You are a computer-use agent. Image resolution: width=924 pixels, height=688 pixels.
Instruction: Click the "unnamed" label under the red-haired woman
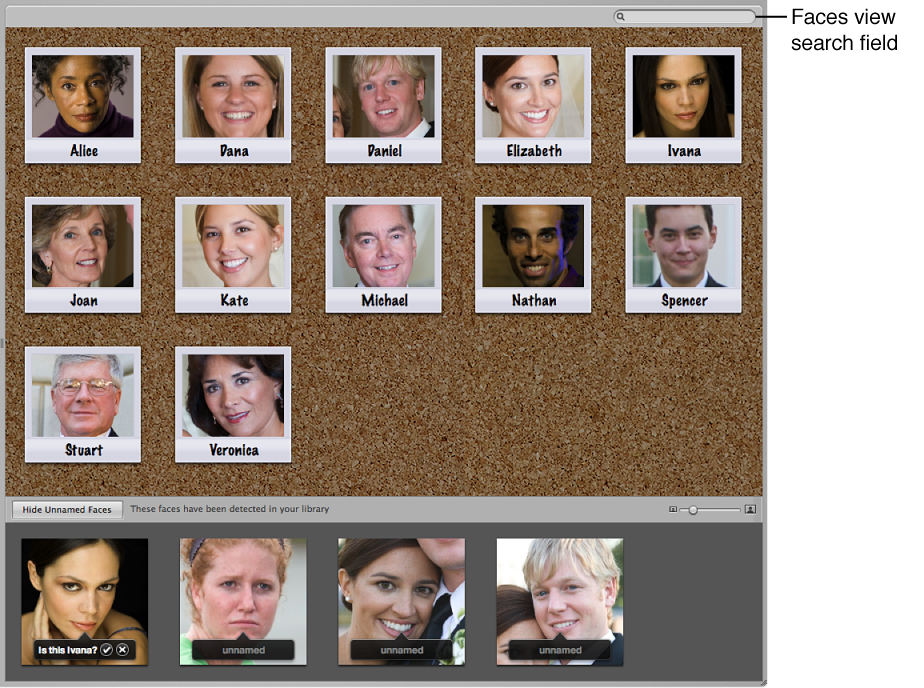[x=242, y=649]
